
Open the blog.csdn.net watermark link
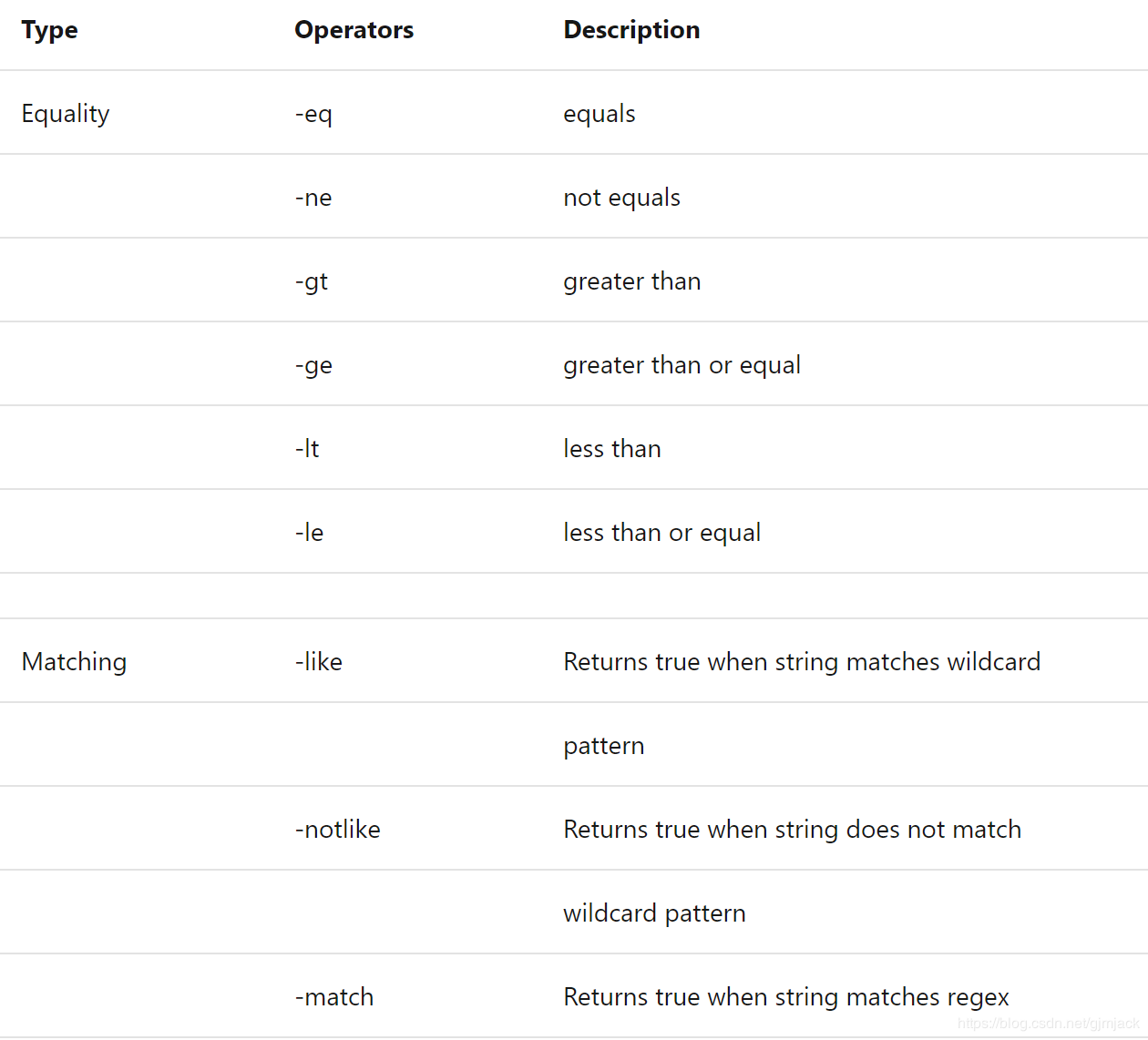point(1048,1024)
